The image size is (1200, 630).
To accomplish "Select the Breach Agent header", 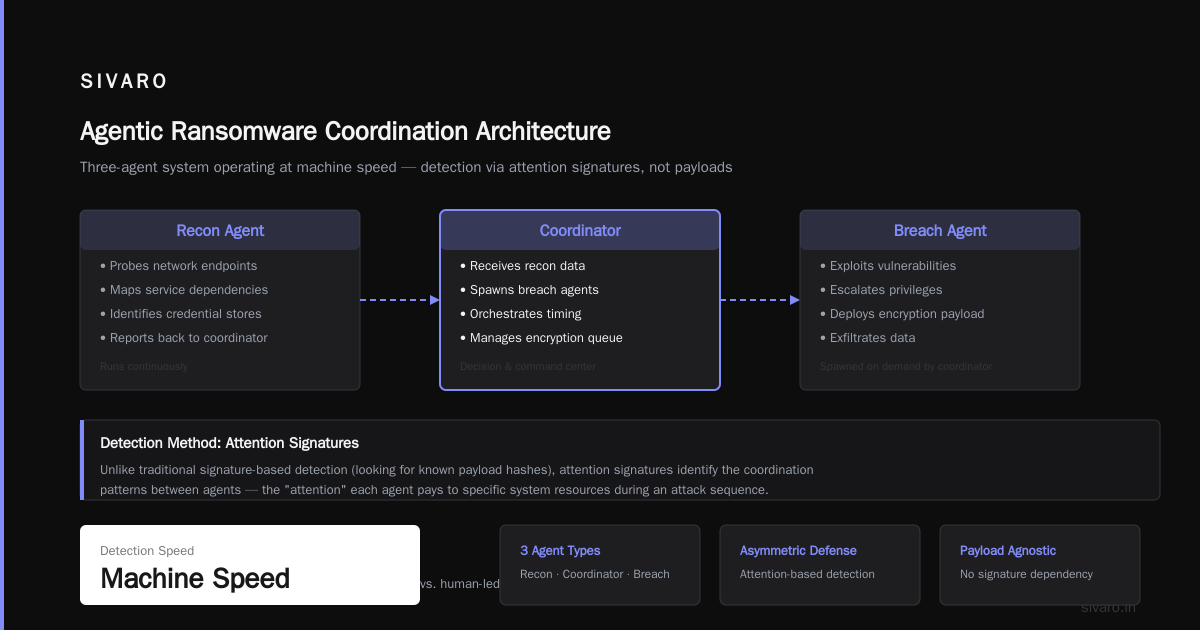I will click(940, 230).
